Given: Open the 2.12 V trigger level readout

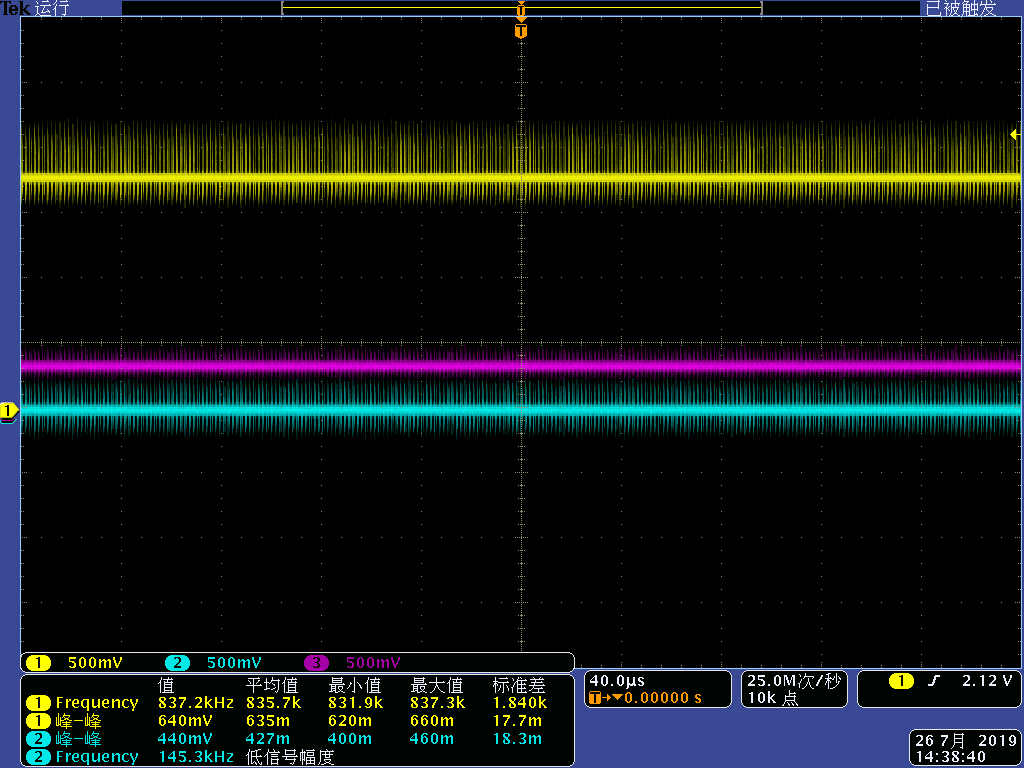Looking at the screenshot, I should pyautogui.click(x=986, y=682).
